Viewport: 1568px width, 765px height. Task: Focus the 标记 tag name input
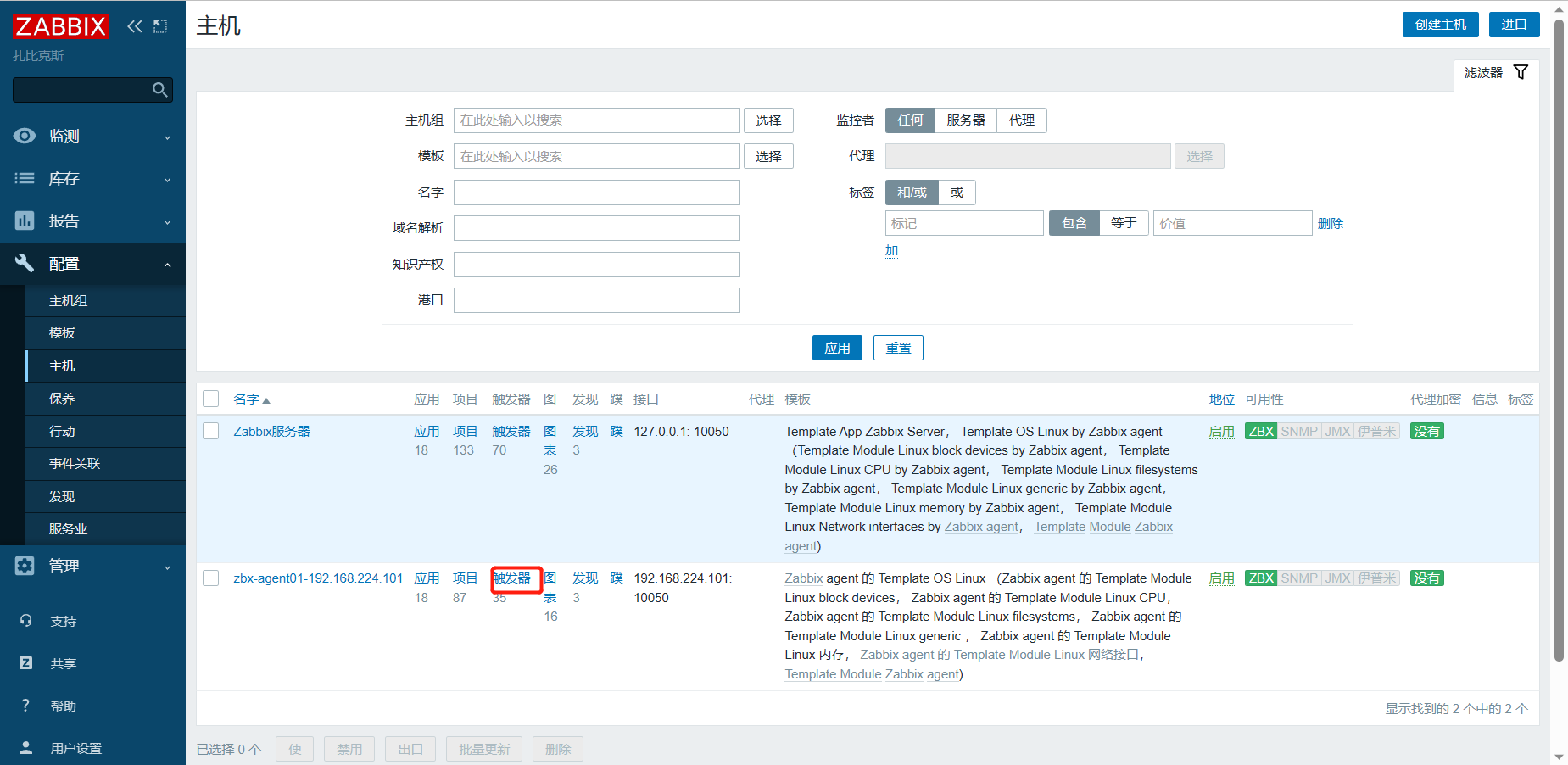pyautogui.click(x=964, y=223)
